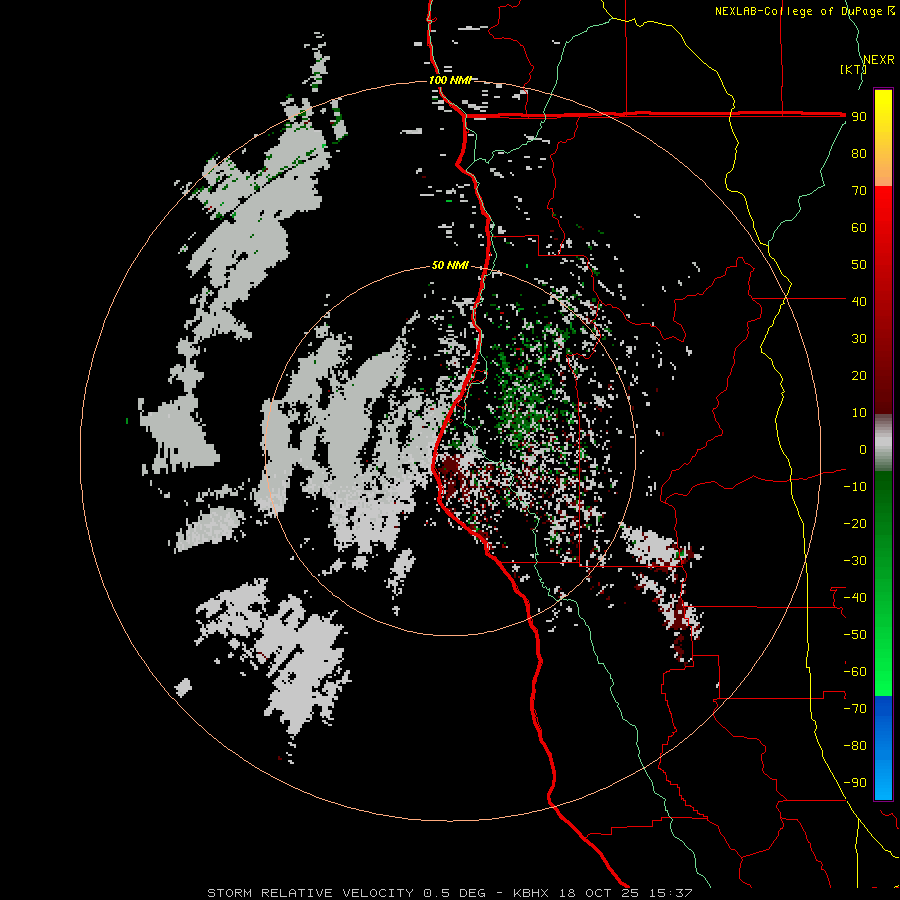Pick the yellow top segment of velocity scale
The width and height of the screenshot is (900, 900).
click(883, 138)
